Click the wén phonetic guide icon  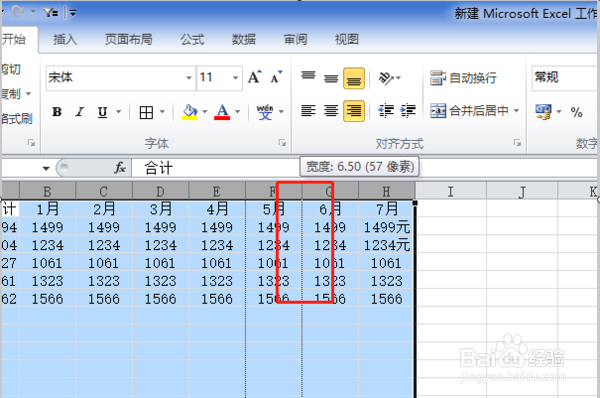tap(265, 112)
